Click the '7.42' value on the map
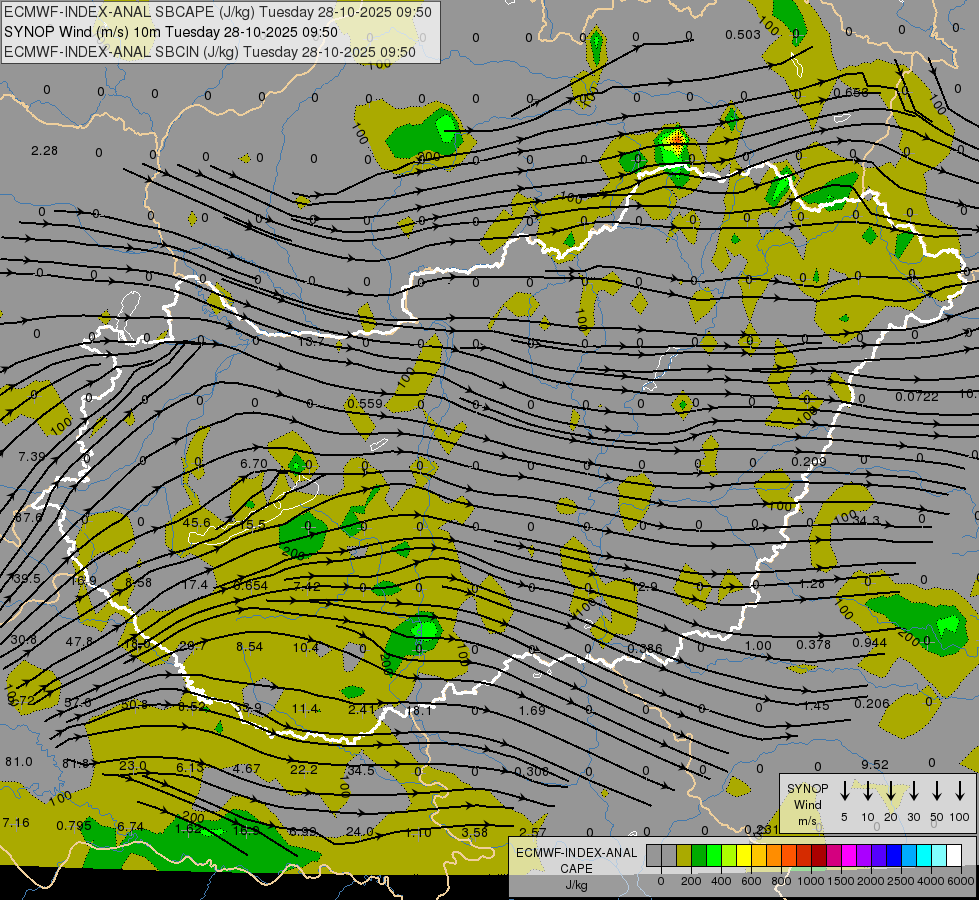979x900 pixels. coord(307,586)
